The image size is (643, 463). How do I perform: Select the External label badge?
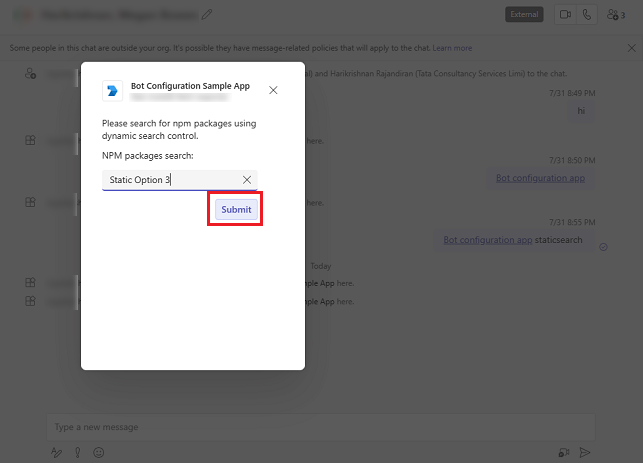pos(524,14)
